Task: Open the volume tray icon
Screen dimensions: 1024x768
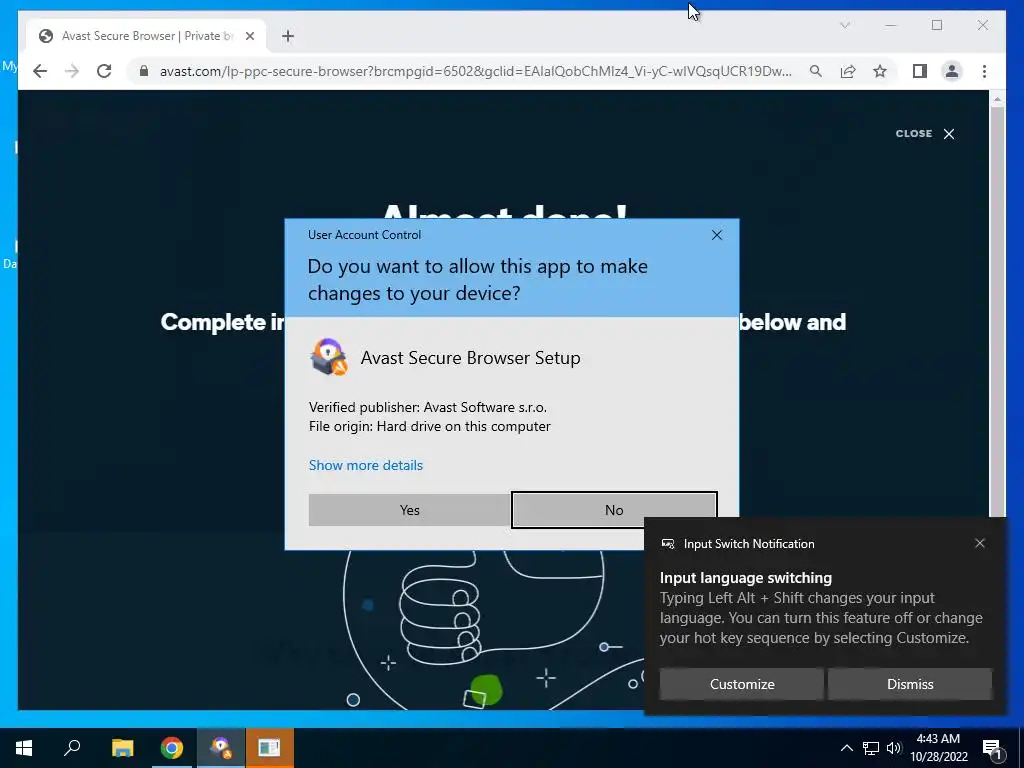Action: [894, 748]
